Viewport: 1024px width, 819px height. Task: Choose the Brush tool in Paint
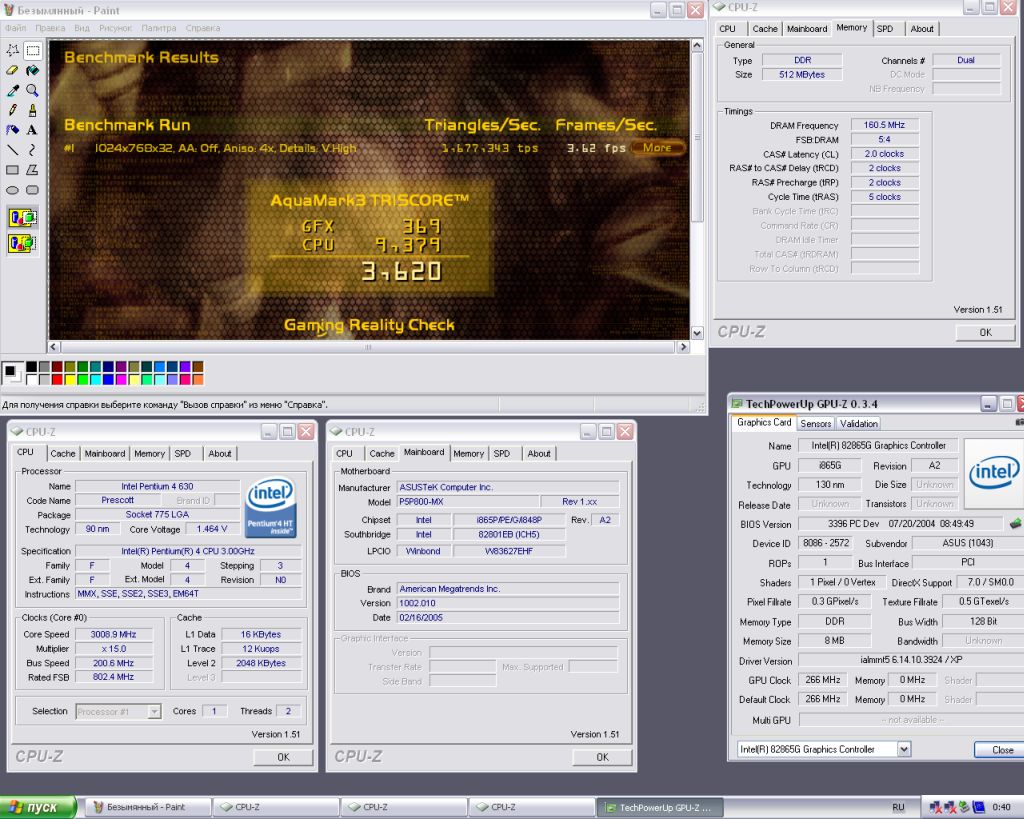coord(33,110)
